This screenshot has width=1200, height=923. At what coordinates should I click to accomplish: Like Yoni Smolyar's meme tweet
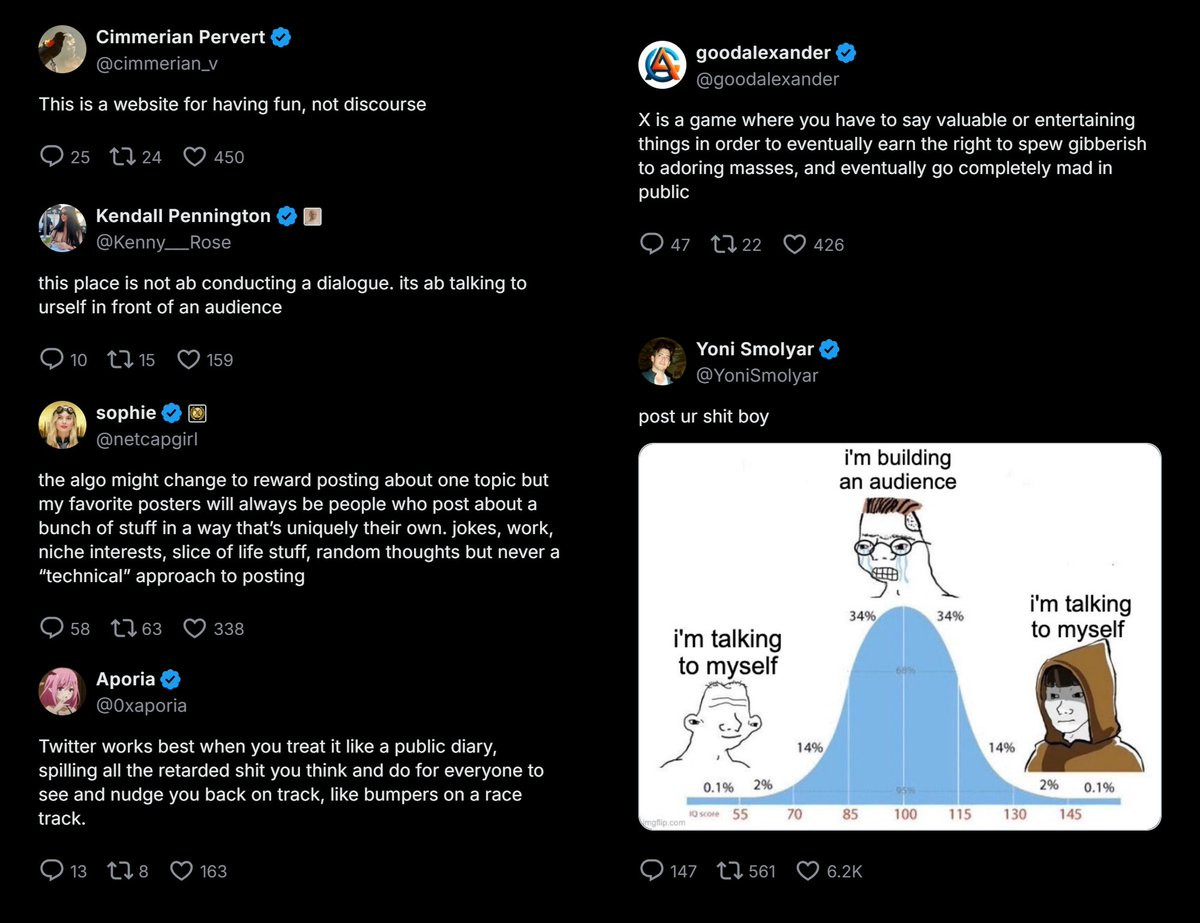pyautogui.click(x=808, y=871)
